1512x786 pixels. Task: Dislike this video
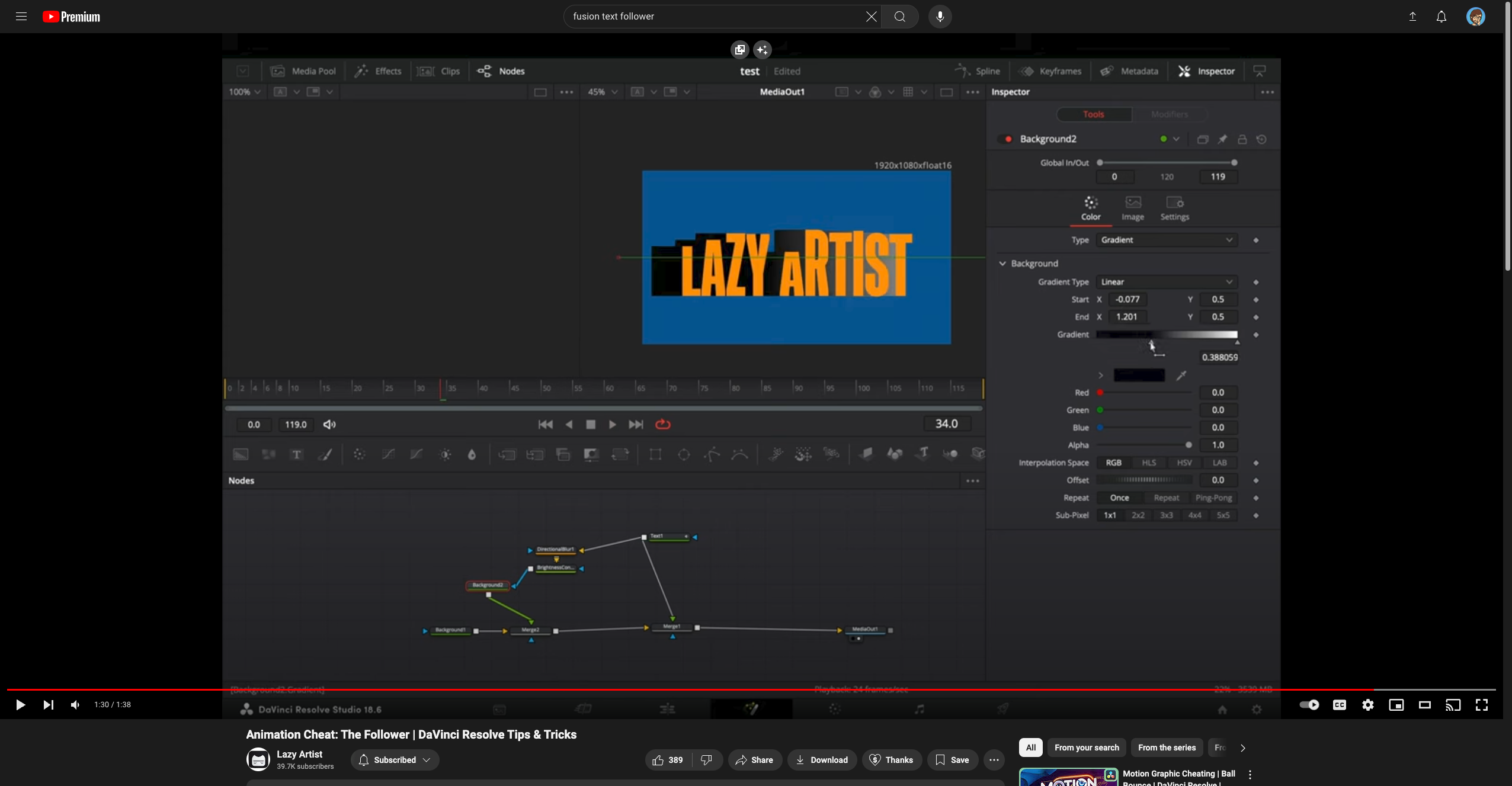(707, 760)
